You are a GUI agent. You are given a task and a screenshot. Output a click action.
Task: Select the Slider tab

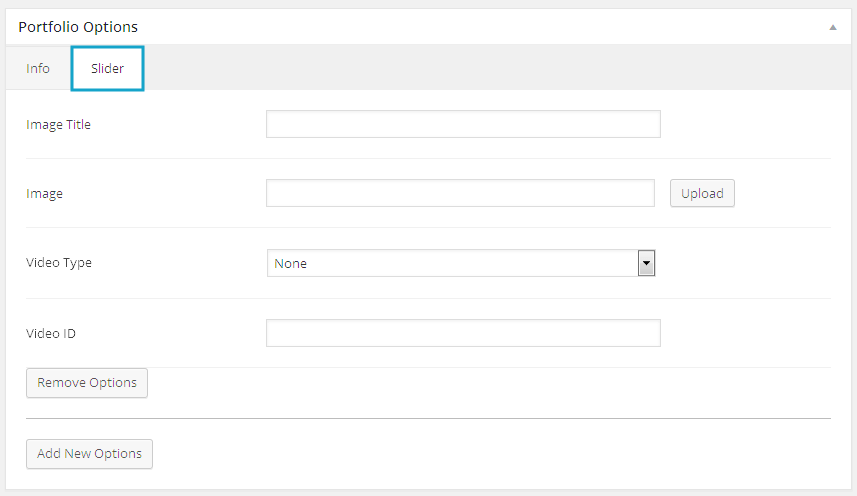108,69
